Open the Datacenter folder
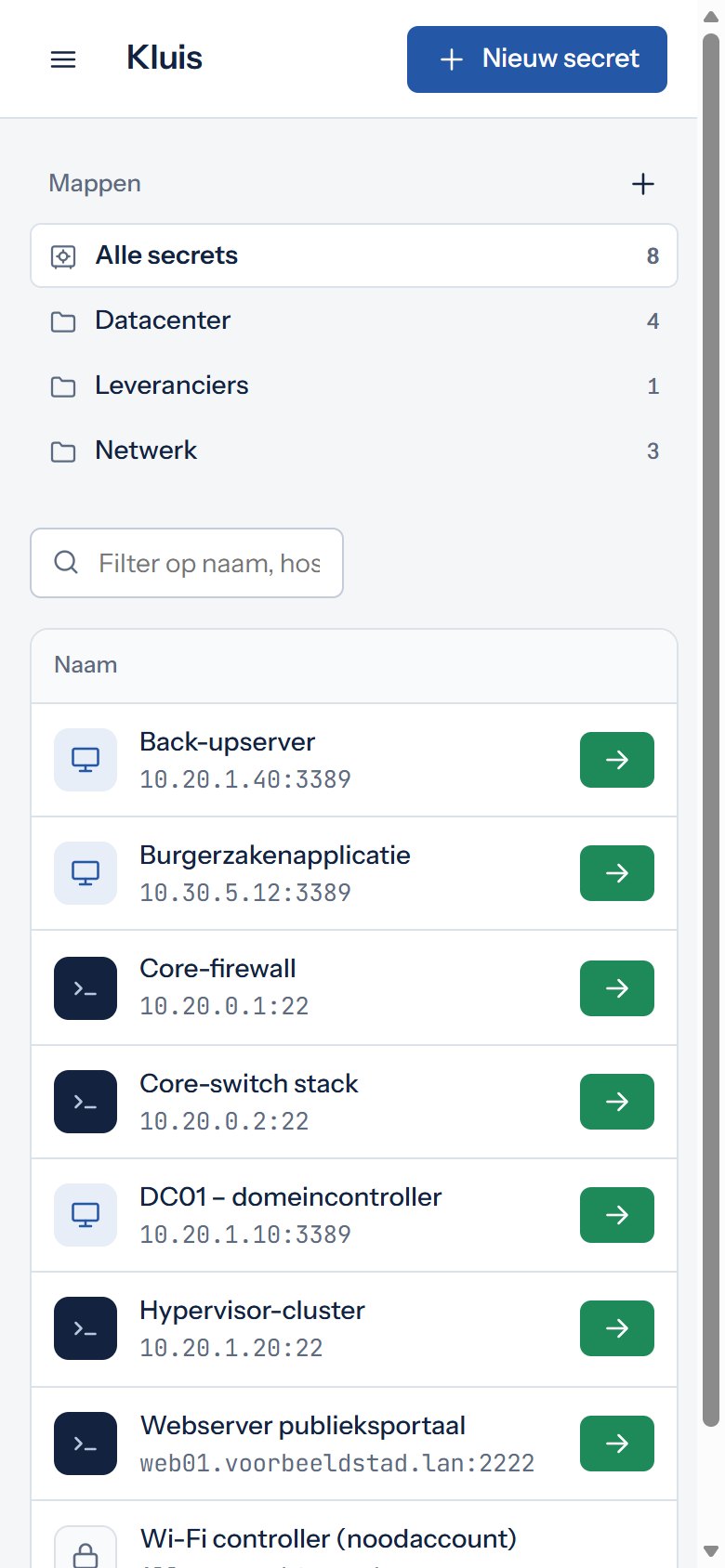The image size is (725, 1568). 354,320
